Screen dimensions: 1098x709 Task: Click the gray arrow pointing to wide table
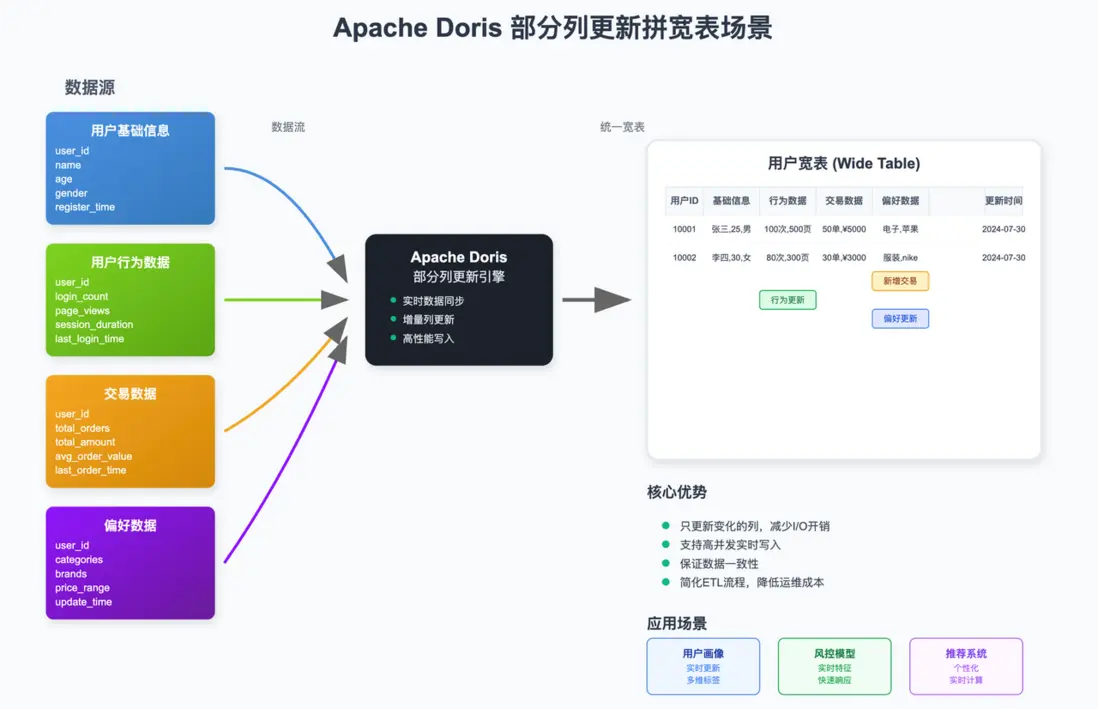point(597,300)
